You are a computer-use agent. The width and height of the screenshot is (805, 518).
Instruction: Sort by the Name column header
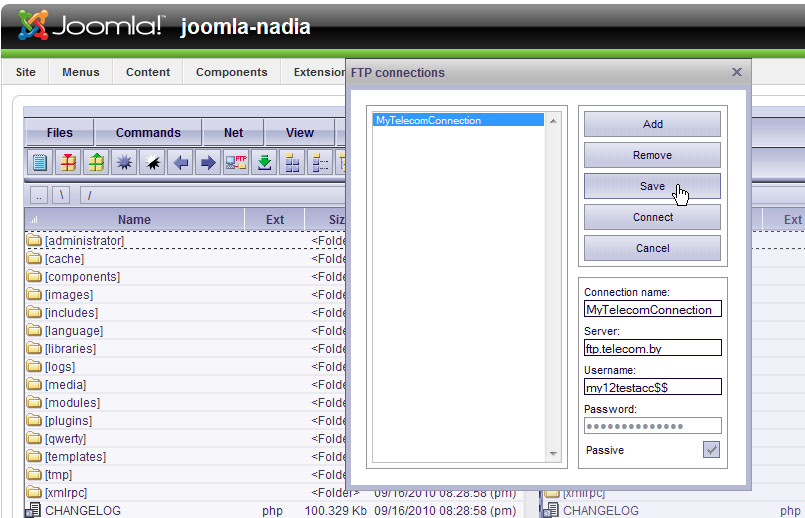click(x=135, y=220)
